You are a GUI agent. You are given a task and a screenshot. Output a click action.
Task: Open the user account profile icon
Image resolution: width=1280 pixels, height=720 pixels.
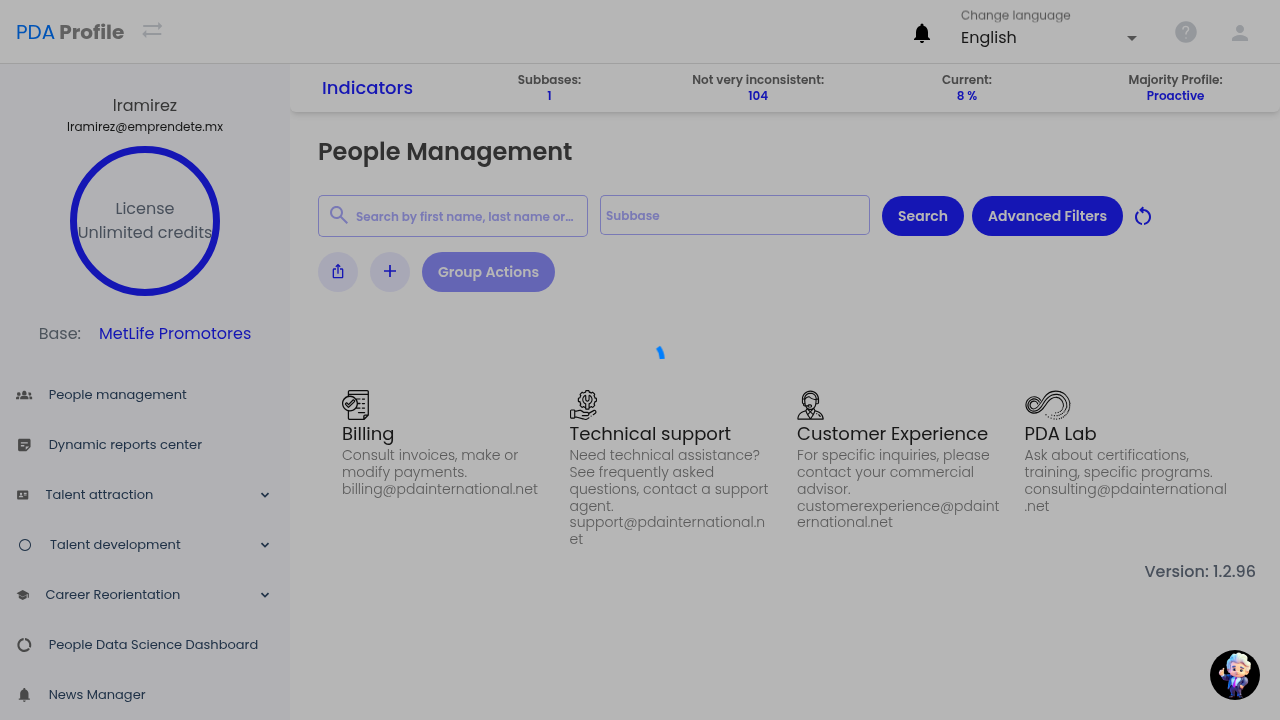click(1239, 33)
